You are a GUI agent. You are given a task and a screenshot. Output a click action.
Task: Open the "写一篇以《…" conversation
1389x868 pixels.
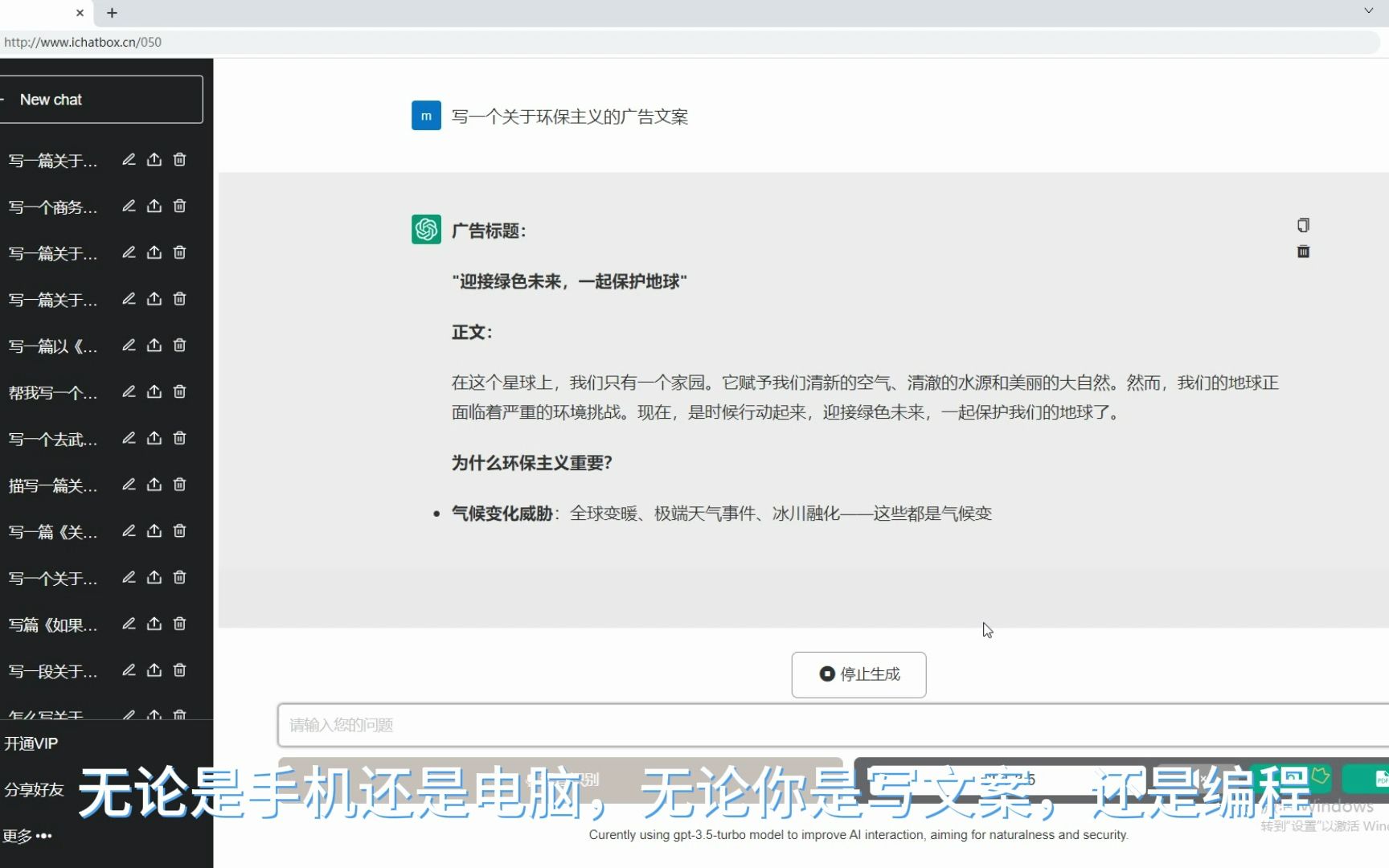point(53,346)
